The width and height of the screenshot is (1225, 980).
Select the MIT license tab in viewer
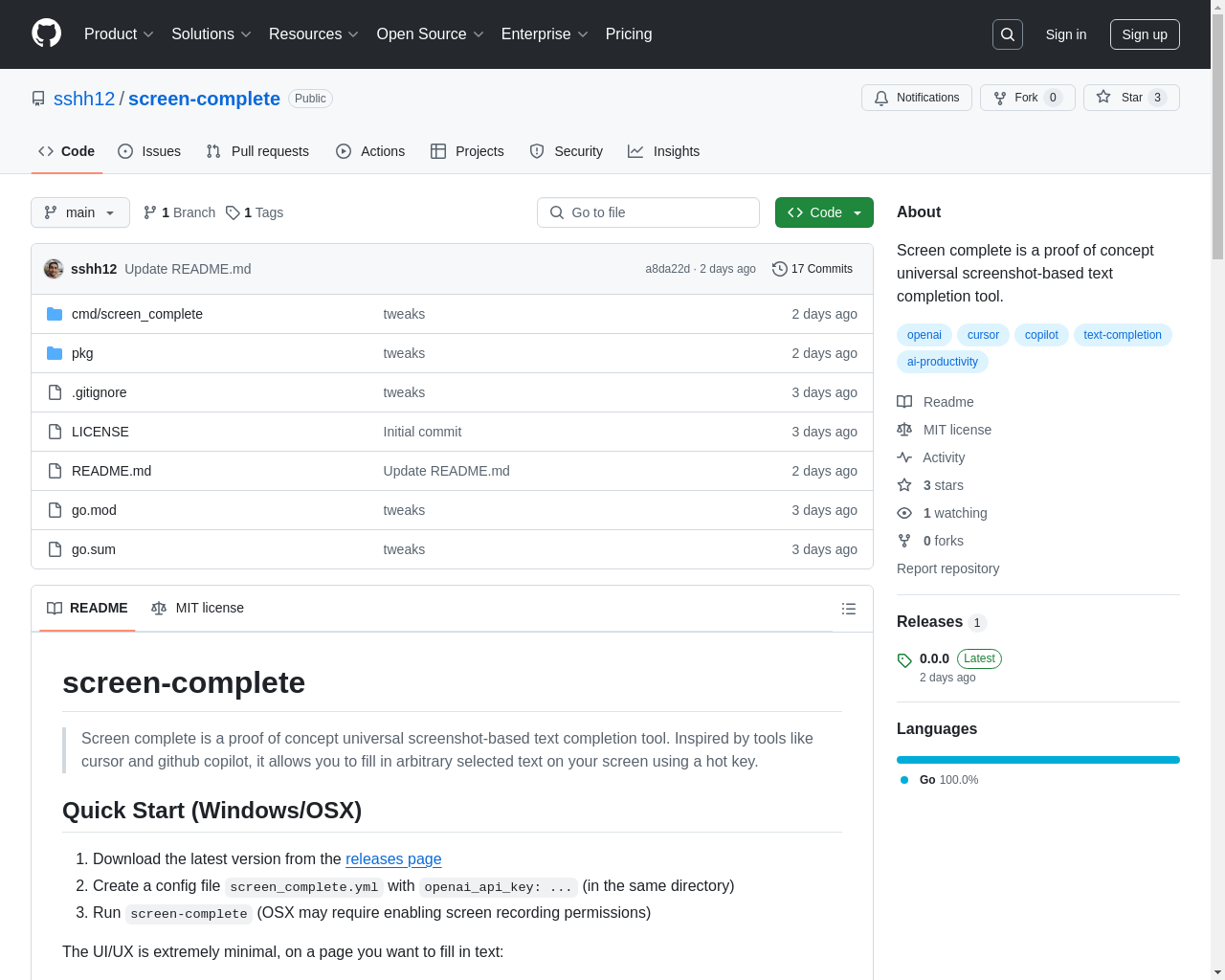pyautogui.click(x=197, y=609)
